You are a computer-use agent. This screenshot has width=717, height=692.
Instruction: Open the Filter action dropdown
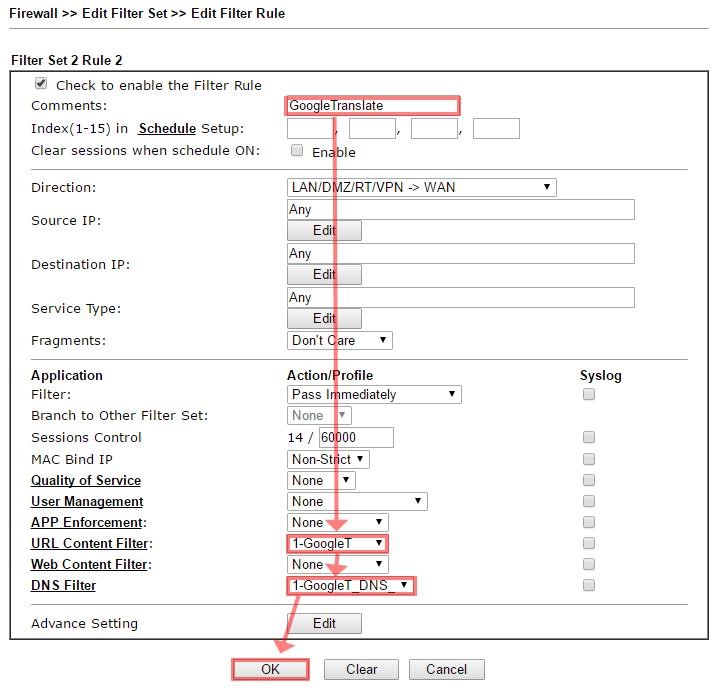[374, 395]
